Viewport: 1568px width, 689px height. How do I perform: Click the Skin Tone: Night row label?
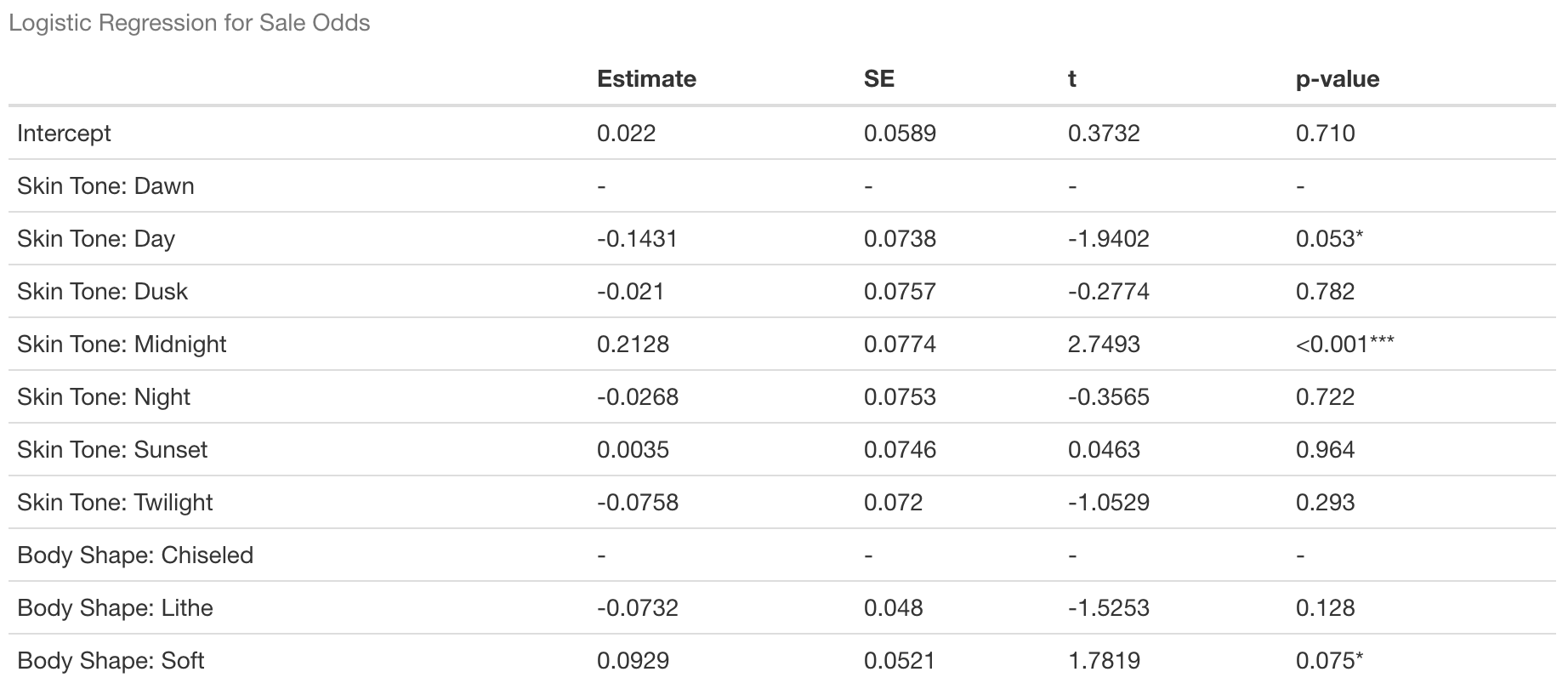pyautogui.click(x=104, y=397)
